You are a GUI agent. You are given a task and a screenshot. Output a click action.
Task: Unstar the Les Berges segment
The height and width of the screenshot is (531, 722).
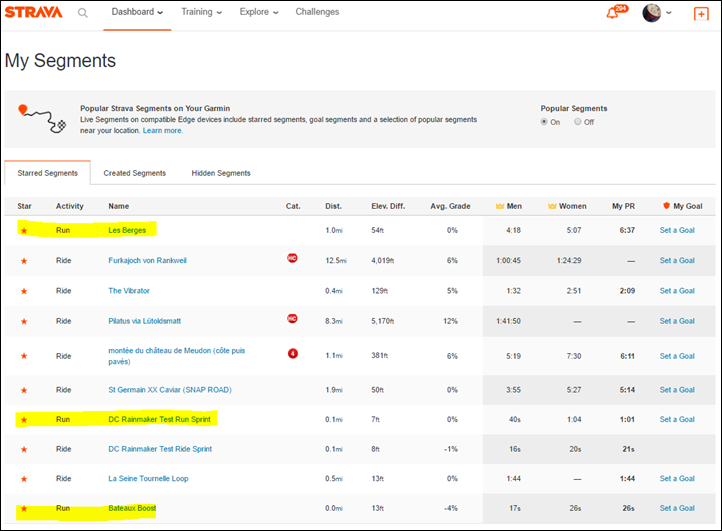[24, 231]
